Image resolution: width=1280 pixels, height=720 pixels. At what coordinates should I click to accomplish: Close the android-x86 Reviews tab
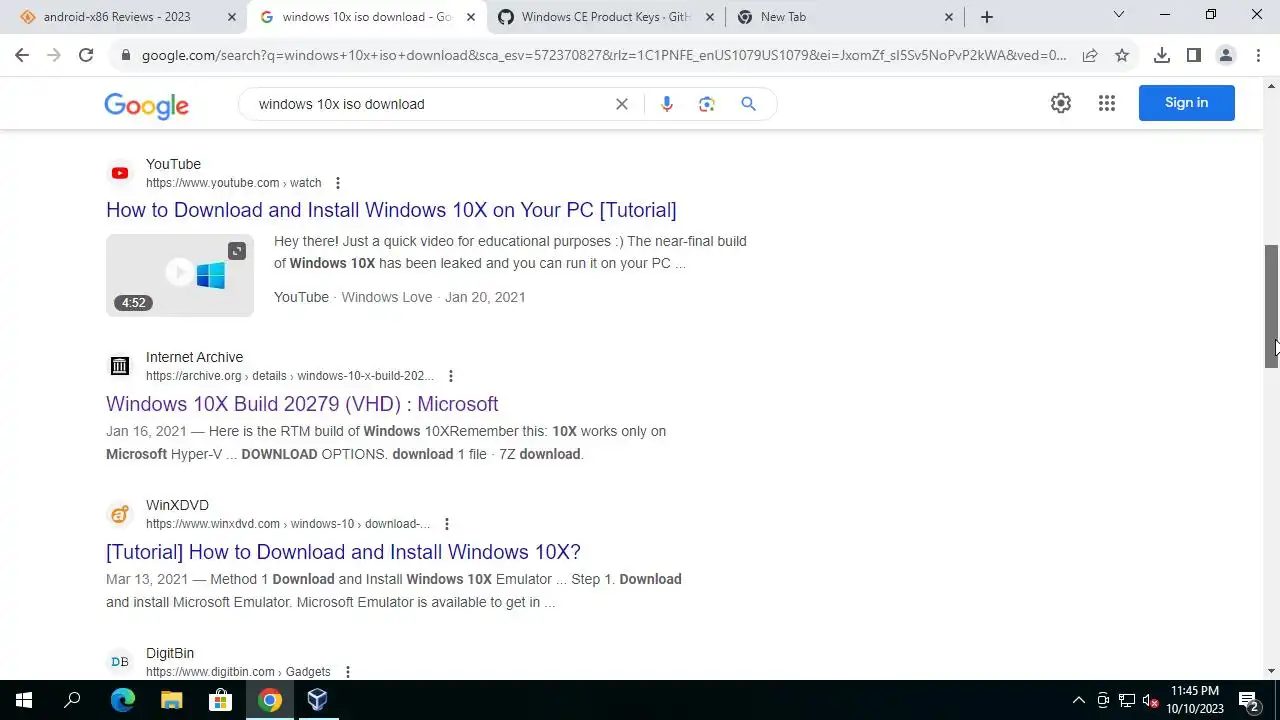[x=232, y=17]
